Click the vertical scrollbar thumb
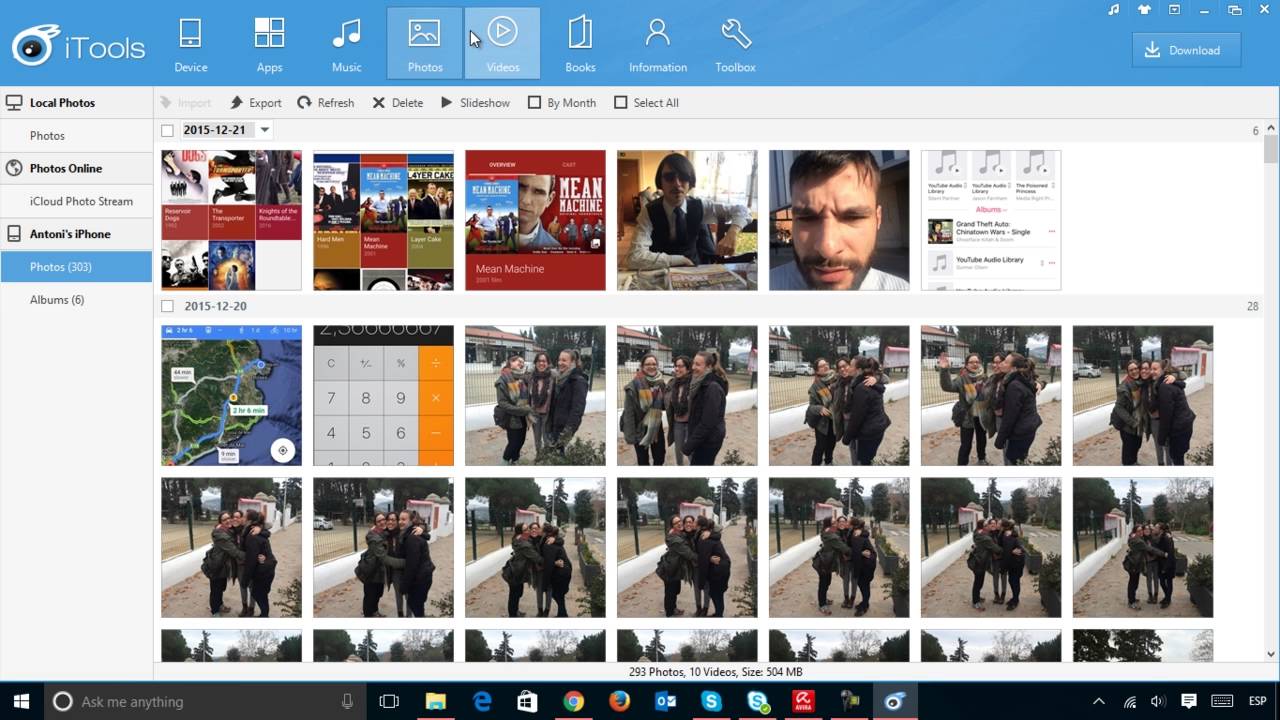The image size is (1280, 720). tap(1271, 149)
